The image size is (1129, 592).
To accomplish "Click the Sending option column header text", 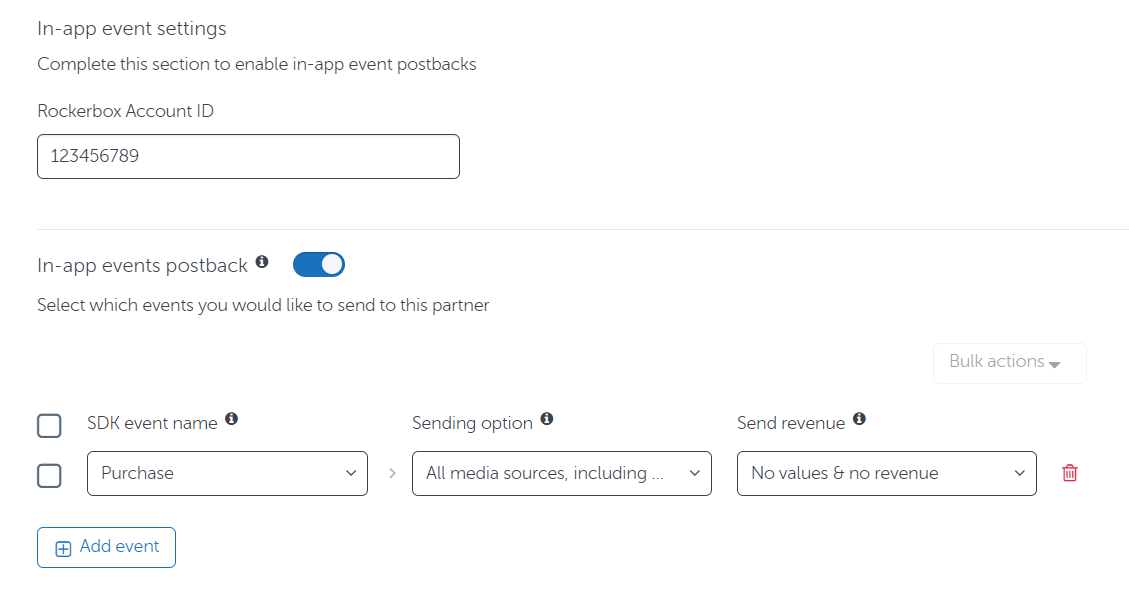I will [x=472, y=423].
